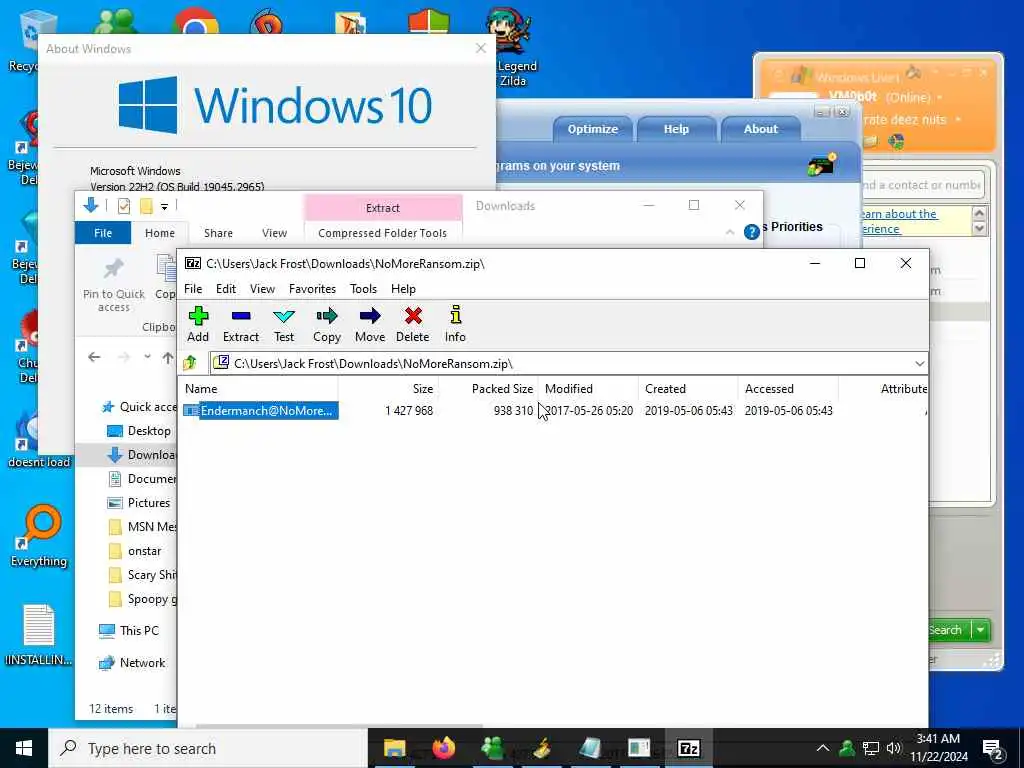
Task: Click the Move icon in 7-Zip toolbar
Action: pos(370,325)
